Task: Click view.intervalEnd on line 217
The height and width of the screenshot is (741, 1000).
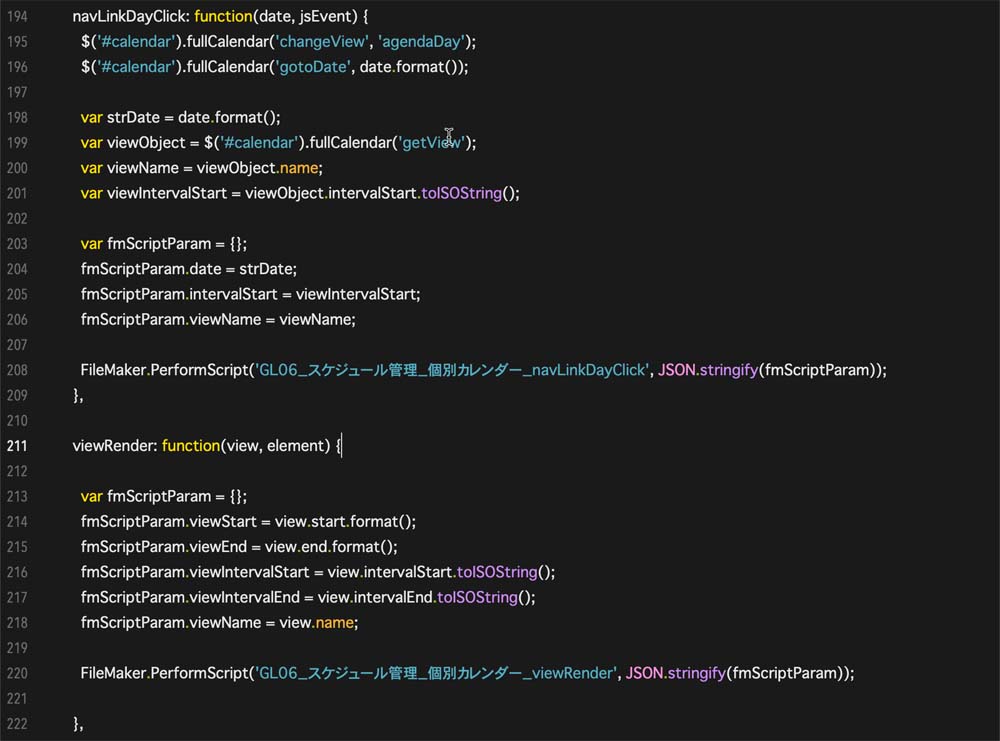Action: 375,598
